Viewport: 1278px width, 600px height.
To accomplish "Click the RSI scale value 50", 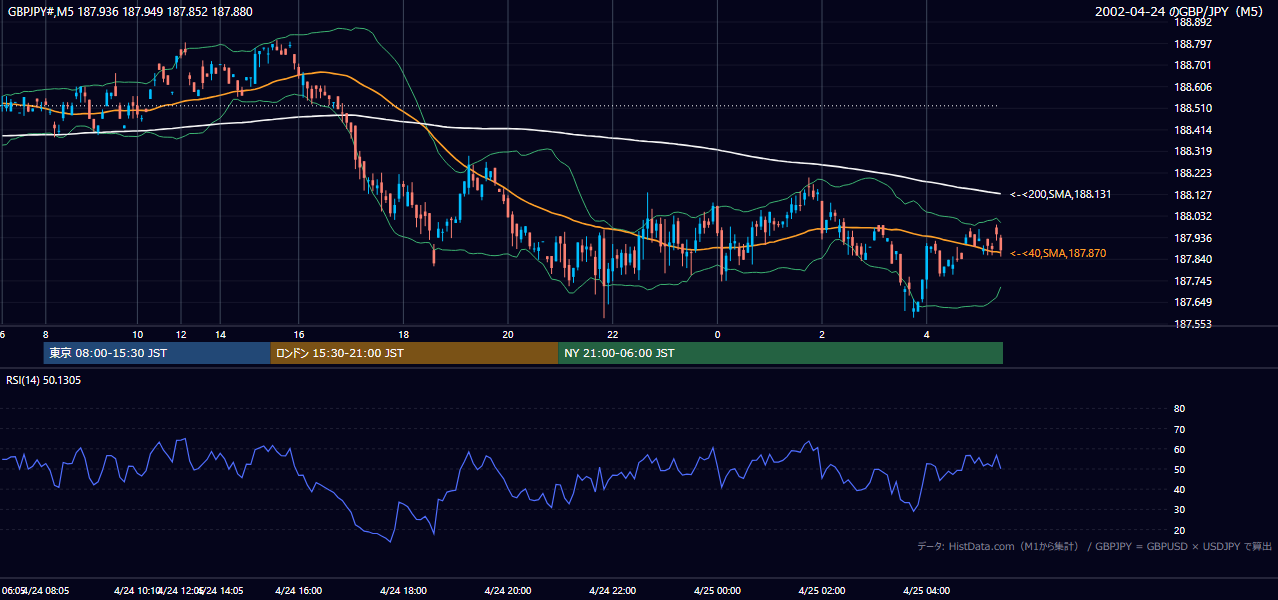I will [1179, 469].
